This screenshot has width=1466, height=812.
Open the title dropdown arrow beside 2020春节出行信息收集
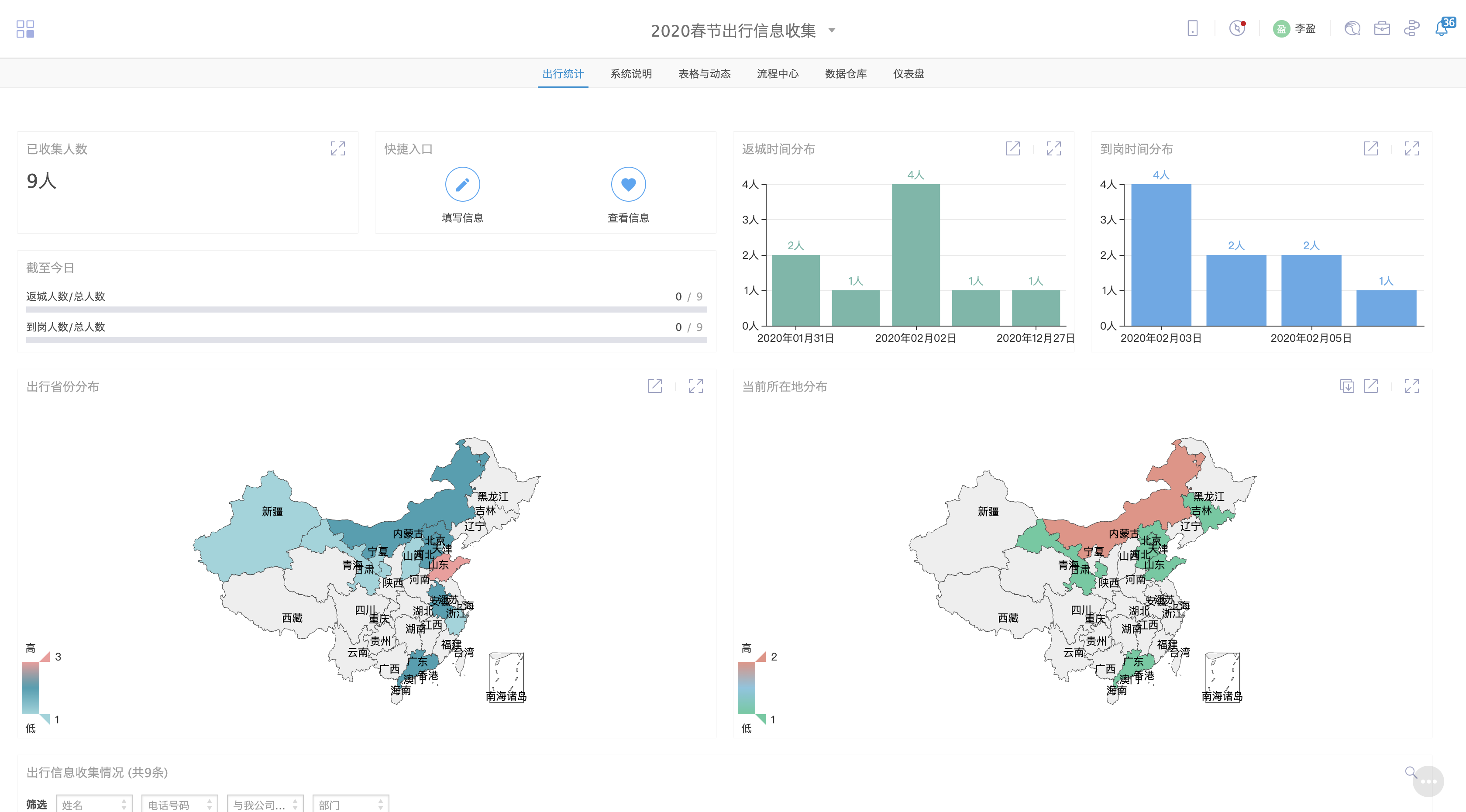point(832,30)
